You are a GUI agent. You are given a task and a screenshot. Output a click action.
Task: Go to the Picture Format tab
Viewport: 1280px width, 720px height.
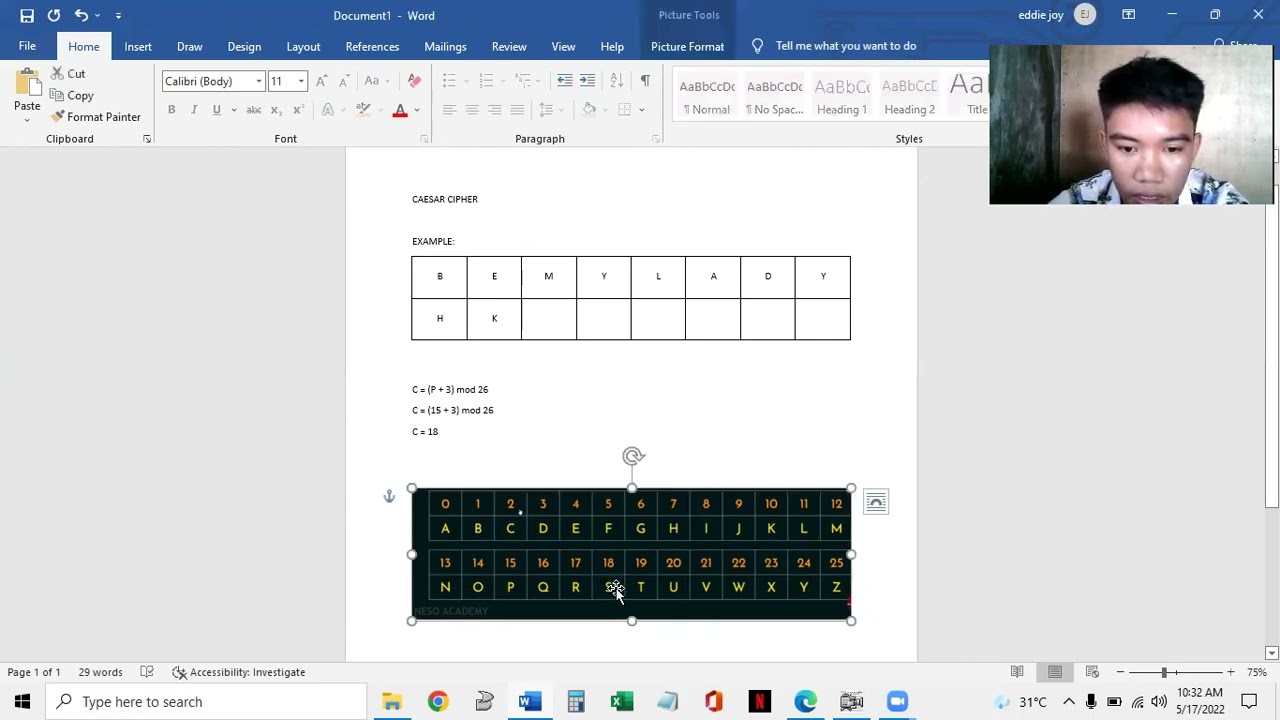tap(687, 46)
